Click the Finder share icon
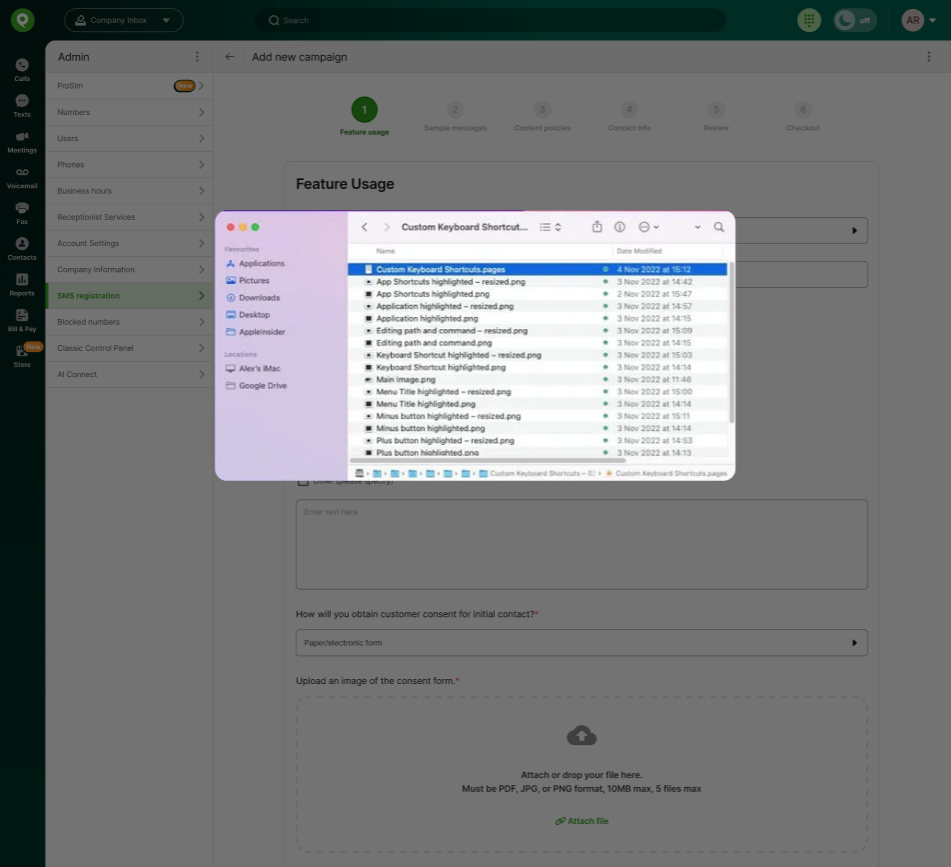 pyautogui.click(x=597, y=227)
